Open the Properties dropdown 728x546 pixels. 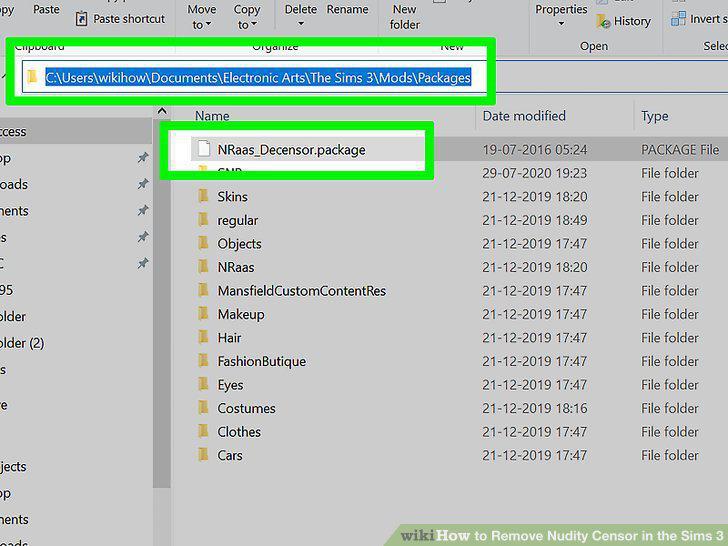pyautogui.click(x=561, y=15)
